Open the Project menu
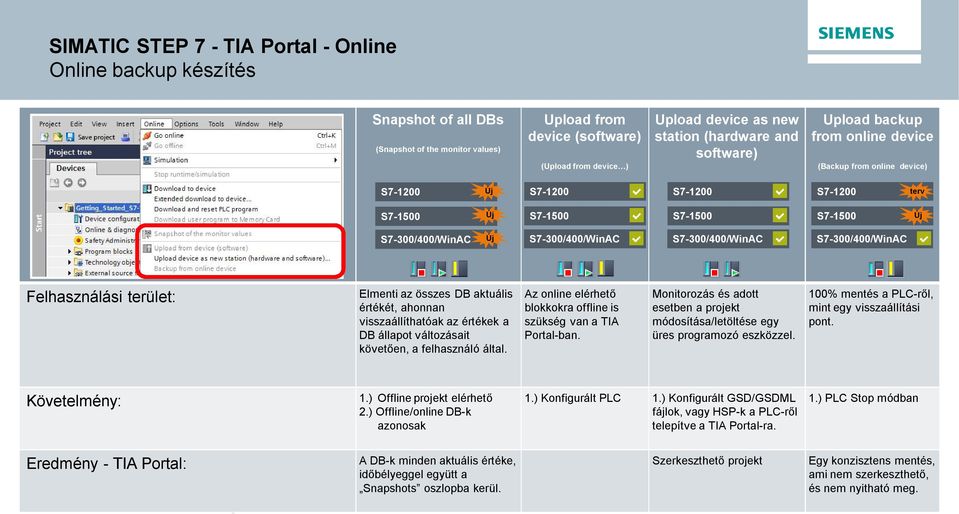This screenshot has height=514, width=959. tap(50, 124)
